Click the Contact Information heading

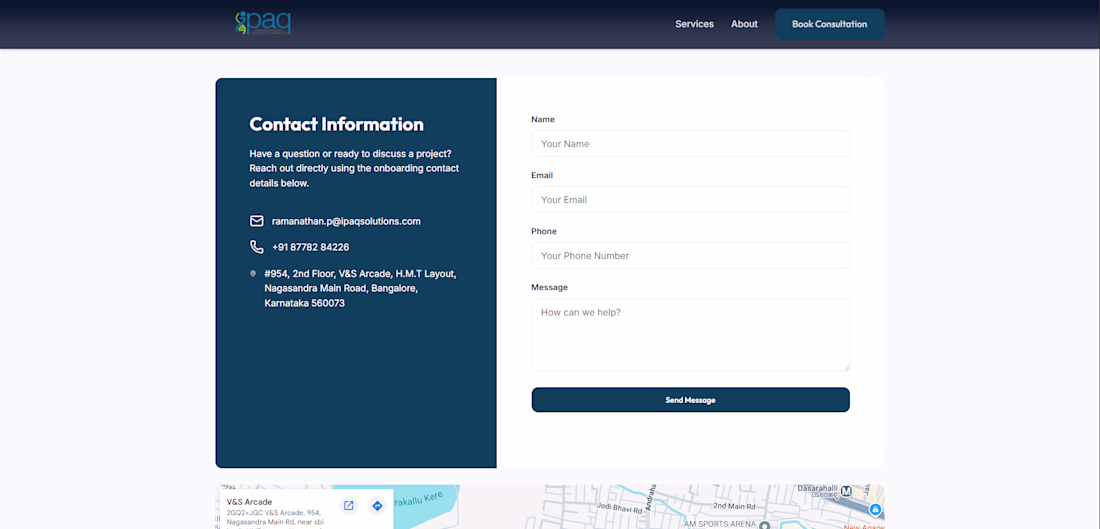(337, 124)
